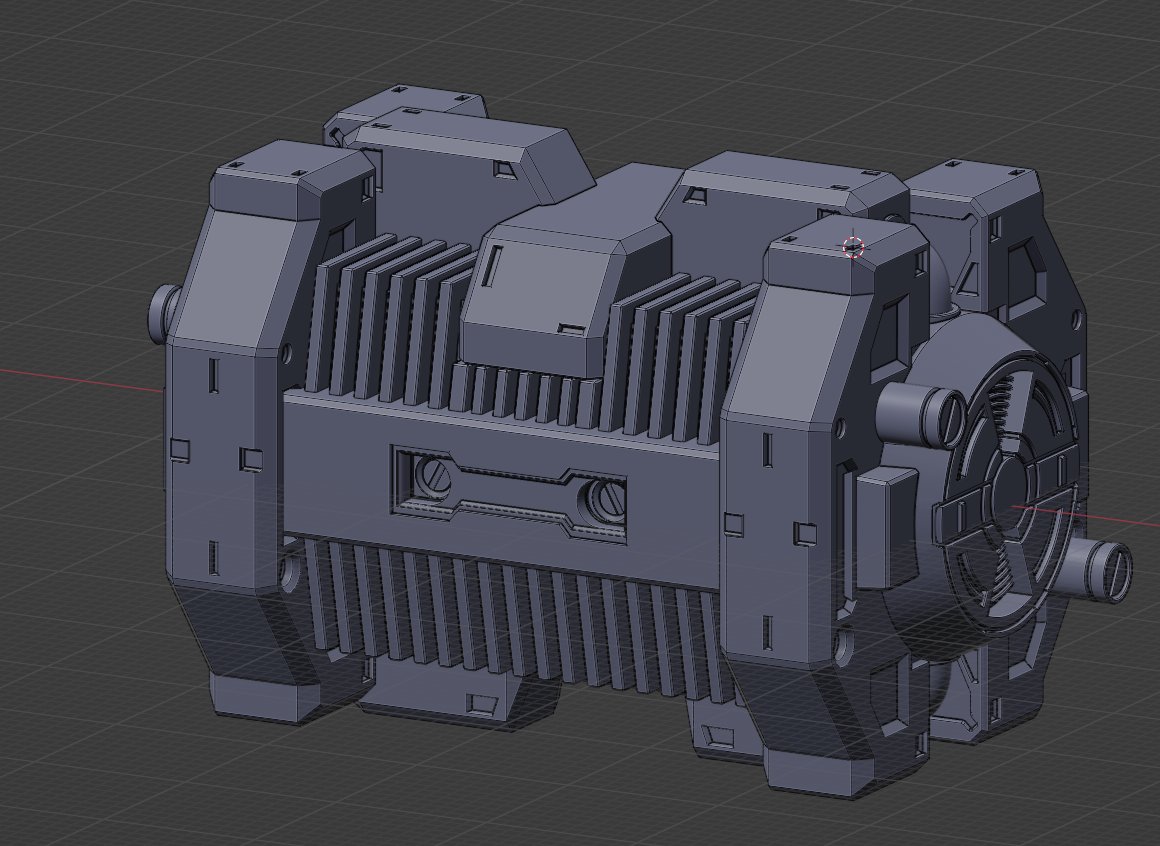Screen dimensions: 1160x846
Task: Select the left screw head in front panel
Action: coord(434,475)
